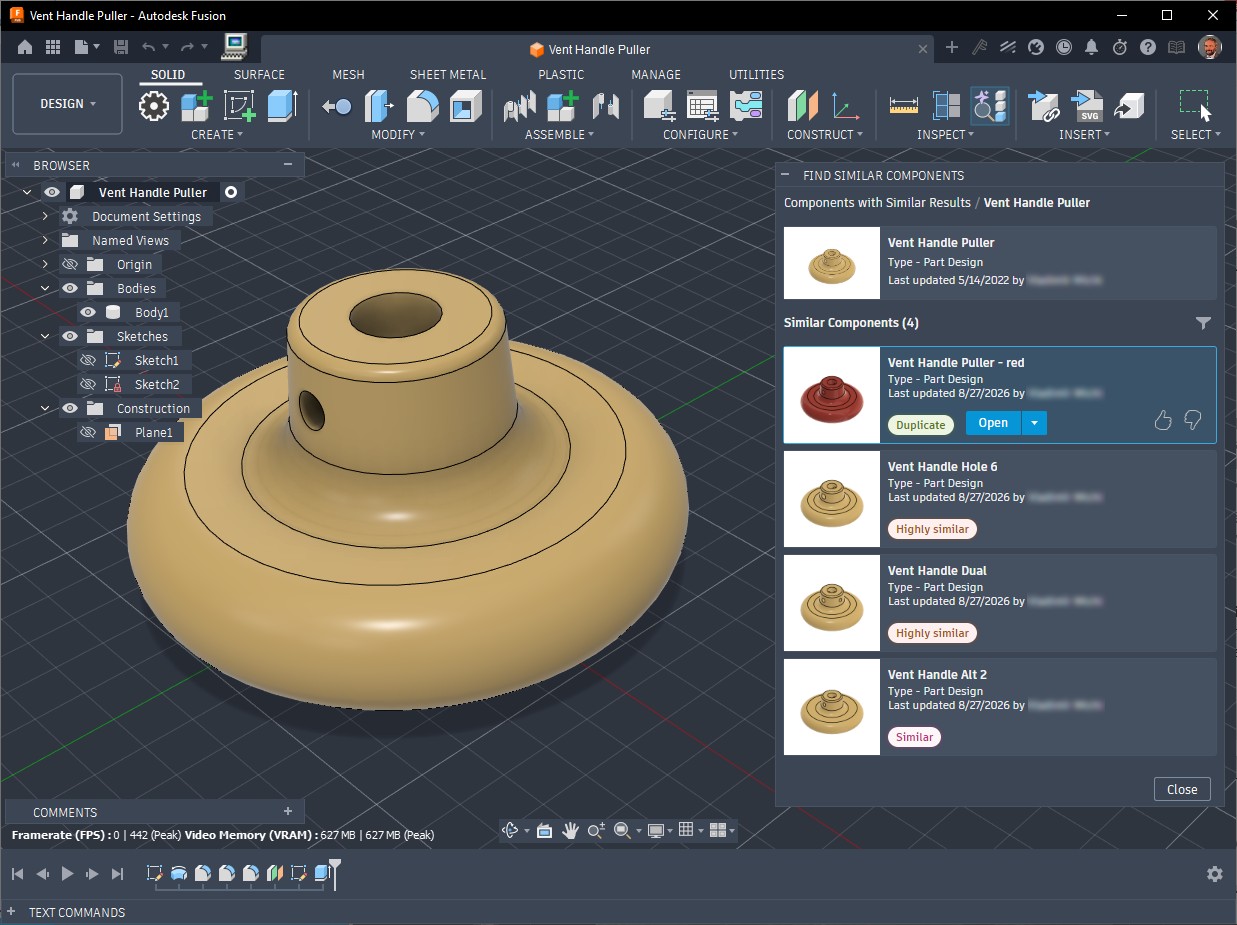This screenshot has width=1237, height=925.
Task: Open the notifications bell icon
Action: pos(1092,47)
